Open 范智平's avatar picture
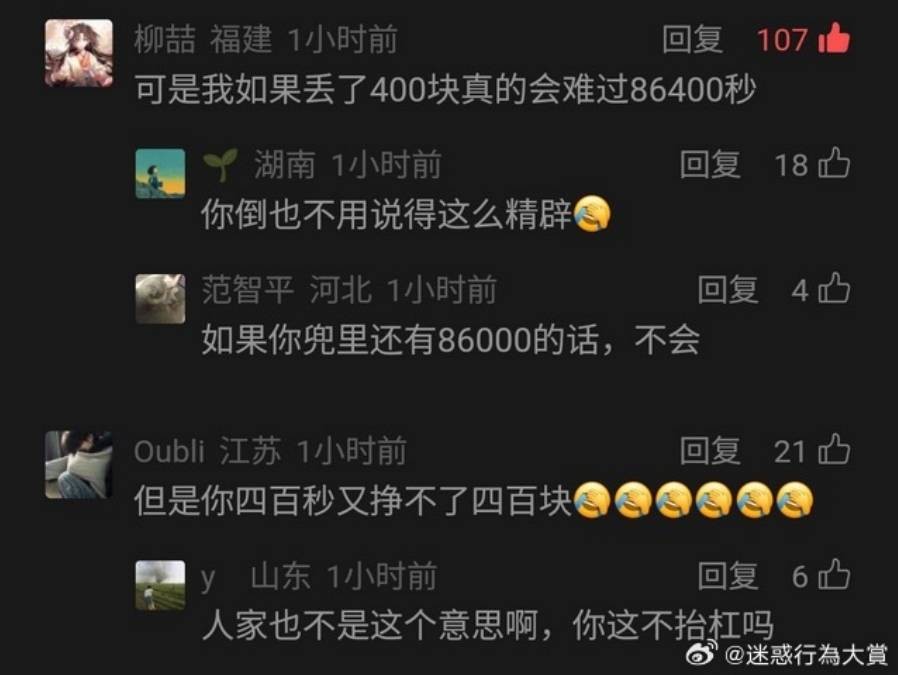898x675 pixels. 160,298
